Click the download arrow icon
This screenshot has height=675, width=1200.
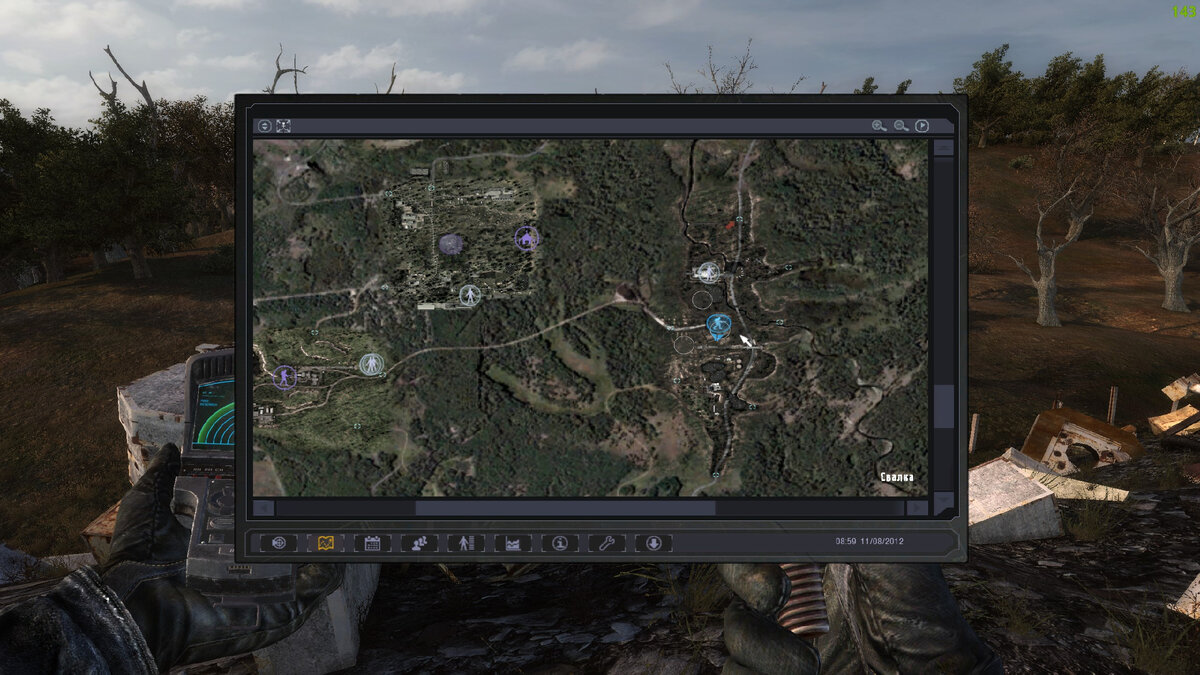[654, 543]
